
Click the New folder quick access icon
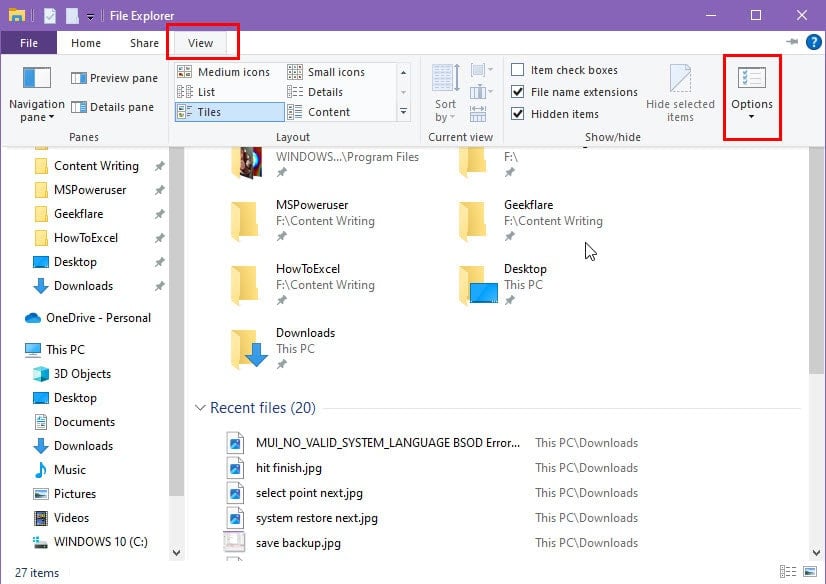[x=72, y=16]
